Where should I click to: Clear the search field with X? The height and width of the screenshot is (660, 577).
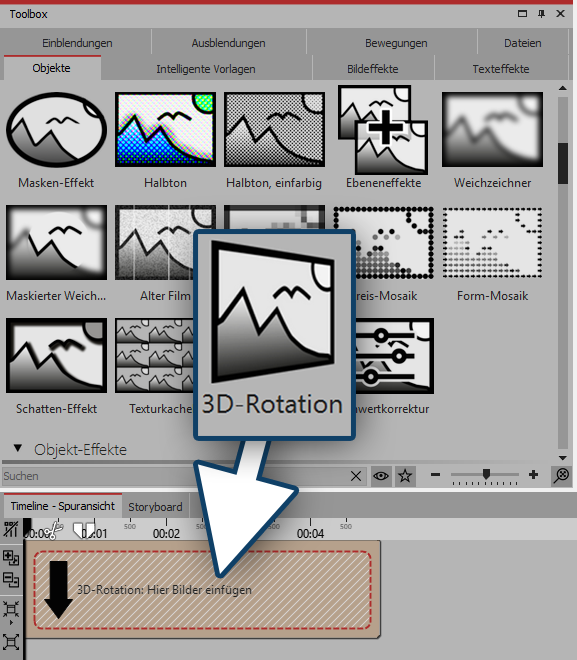[356, 476]
